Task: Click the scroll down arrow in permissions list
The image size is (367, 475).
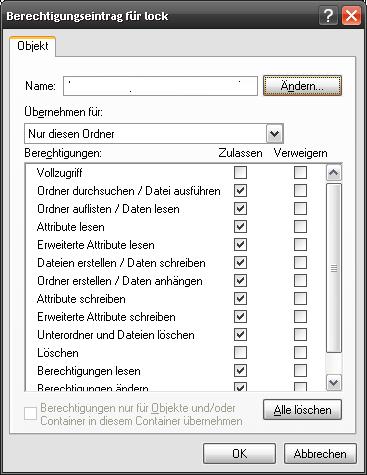Action: [x=334, y=382]
